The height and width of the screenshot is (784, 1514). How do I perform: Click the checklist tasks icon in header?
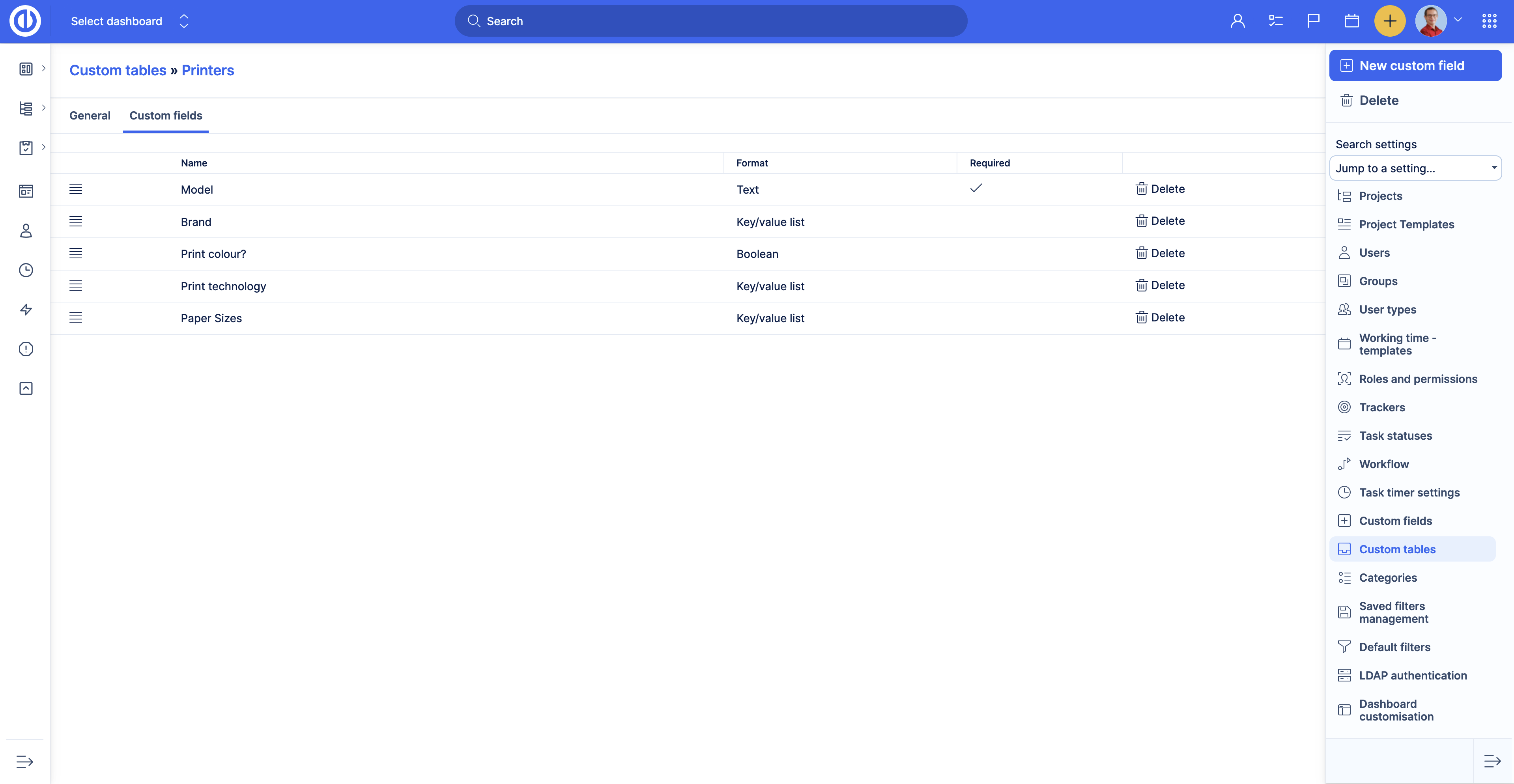(x=1275, y=21)
